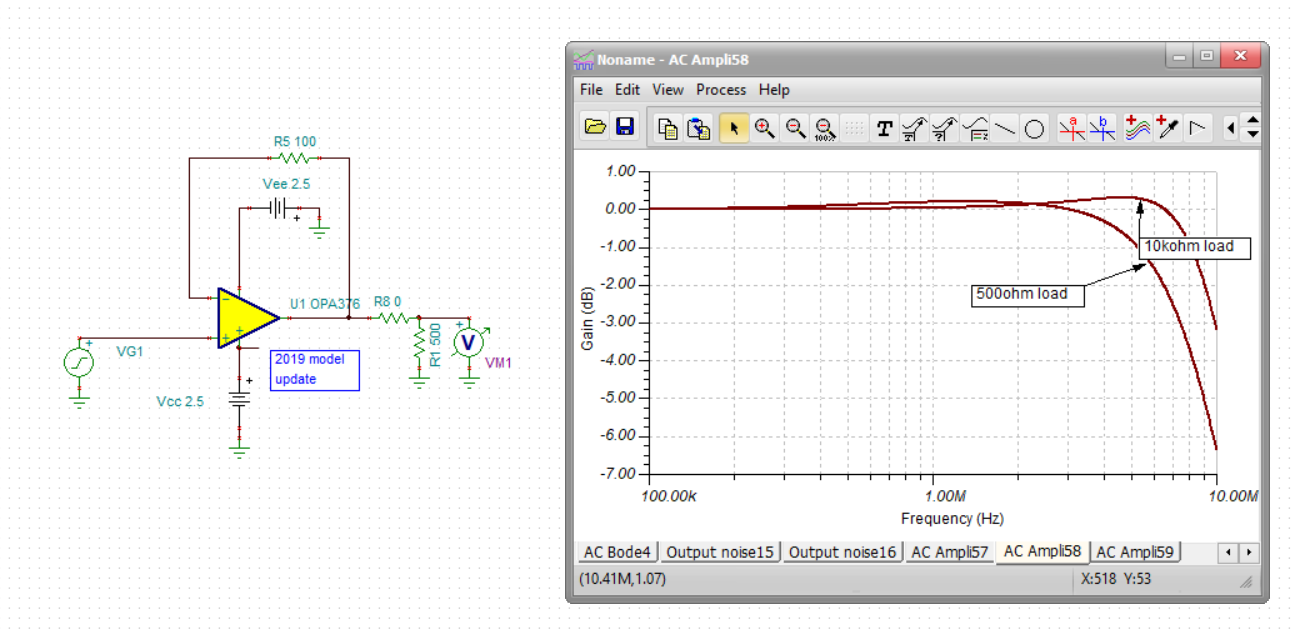Viewport: 1294px width, 633px height.
Task: Select the AC Ampli58 tab
Action: coord(1042,551)
